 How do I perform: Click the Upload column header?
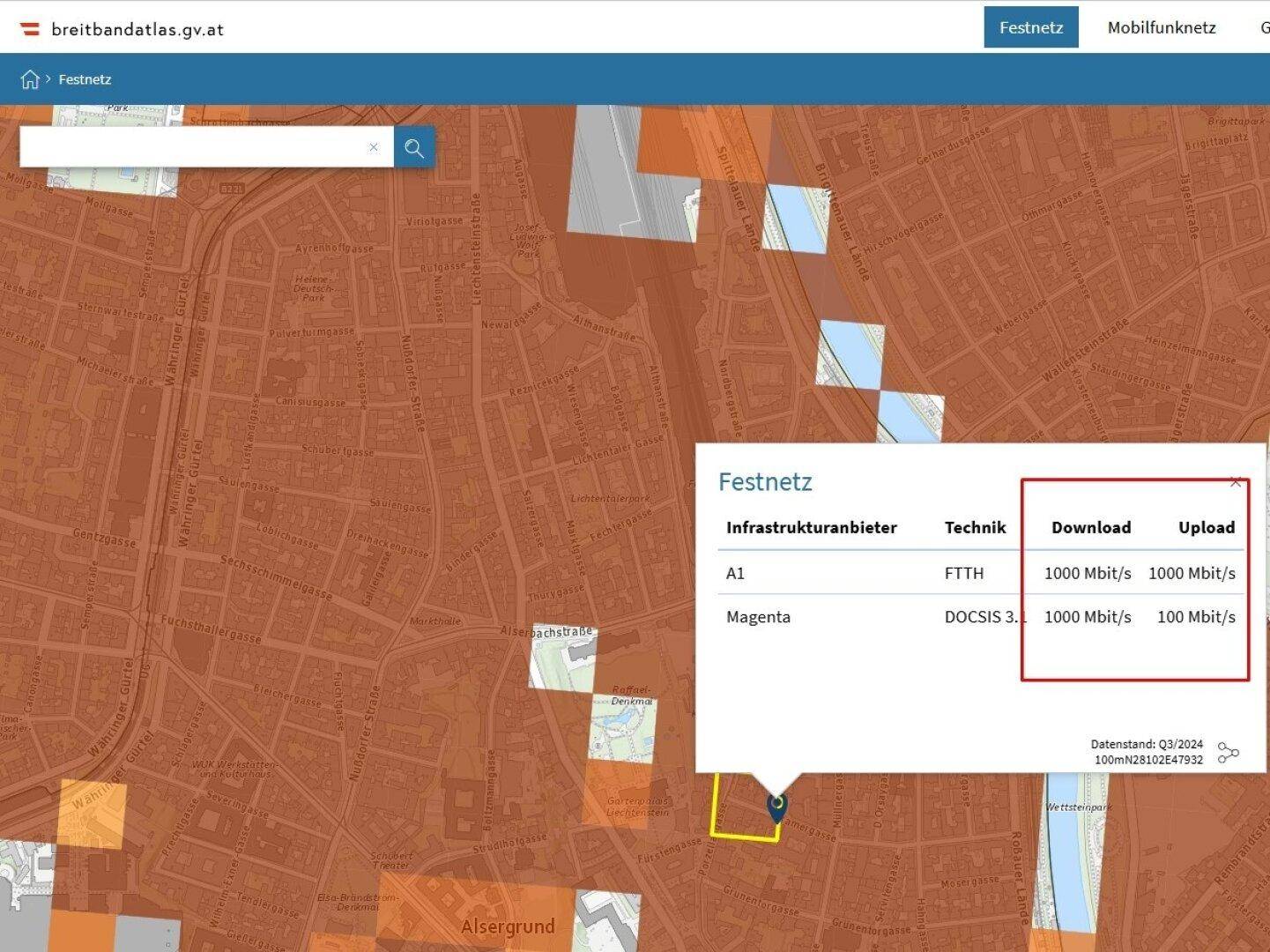(x=1207, y=527)
